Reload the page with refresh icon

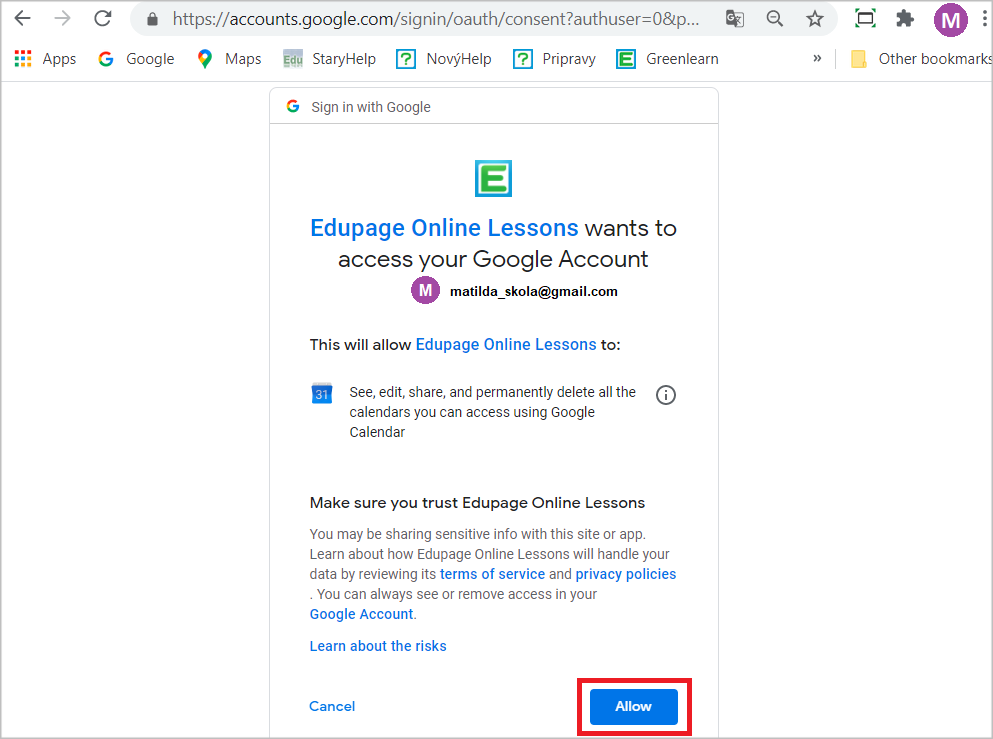[103, 18]
